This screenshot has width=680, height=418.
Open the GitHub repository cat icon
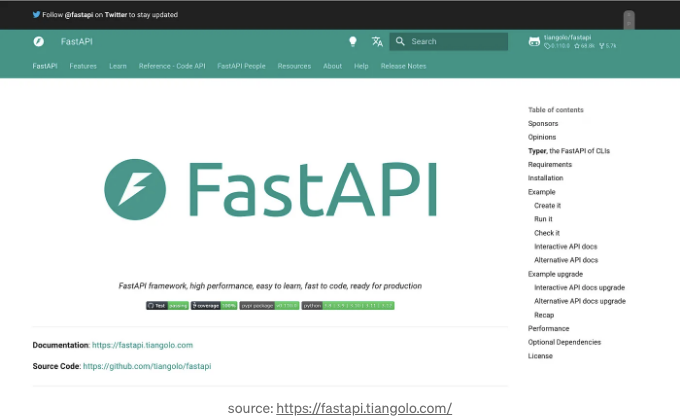[x=534, y=42]
